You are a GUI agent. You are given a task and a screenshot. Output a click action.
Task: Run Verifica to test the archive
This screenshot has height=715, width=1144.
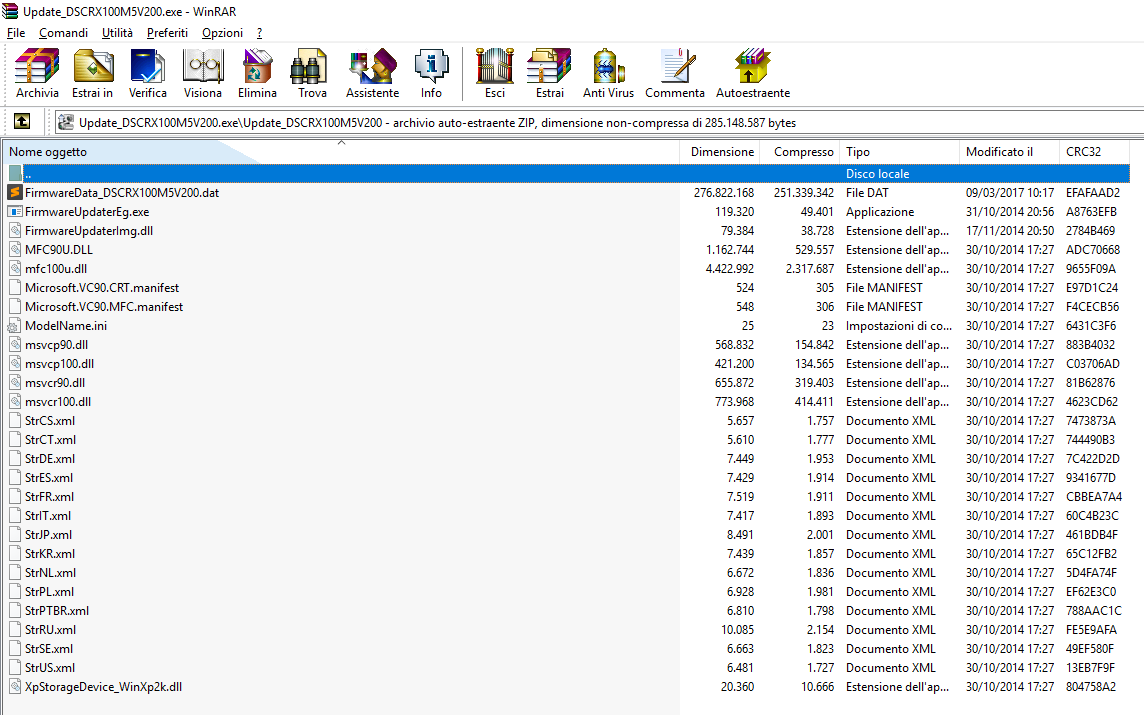148,74
